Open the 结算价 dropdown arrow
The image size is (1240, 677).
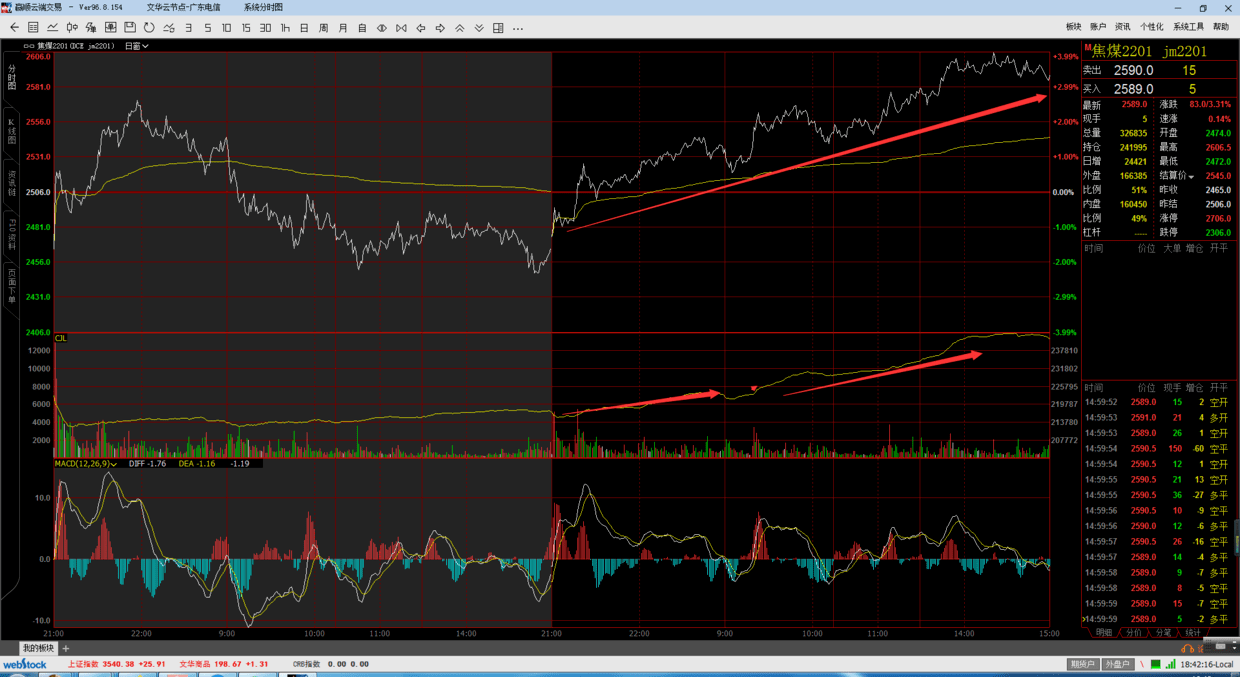click(x=1191, y=176)
